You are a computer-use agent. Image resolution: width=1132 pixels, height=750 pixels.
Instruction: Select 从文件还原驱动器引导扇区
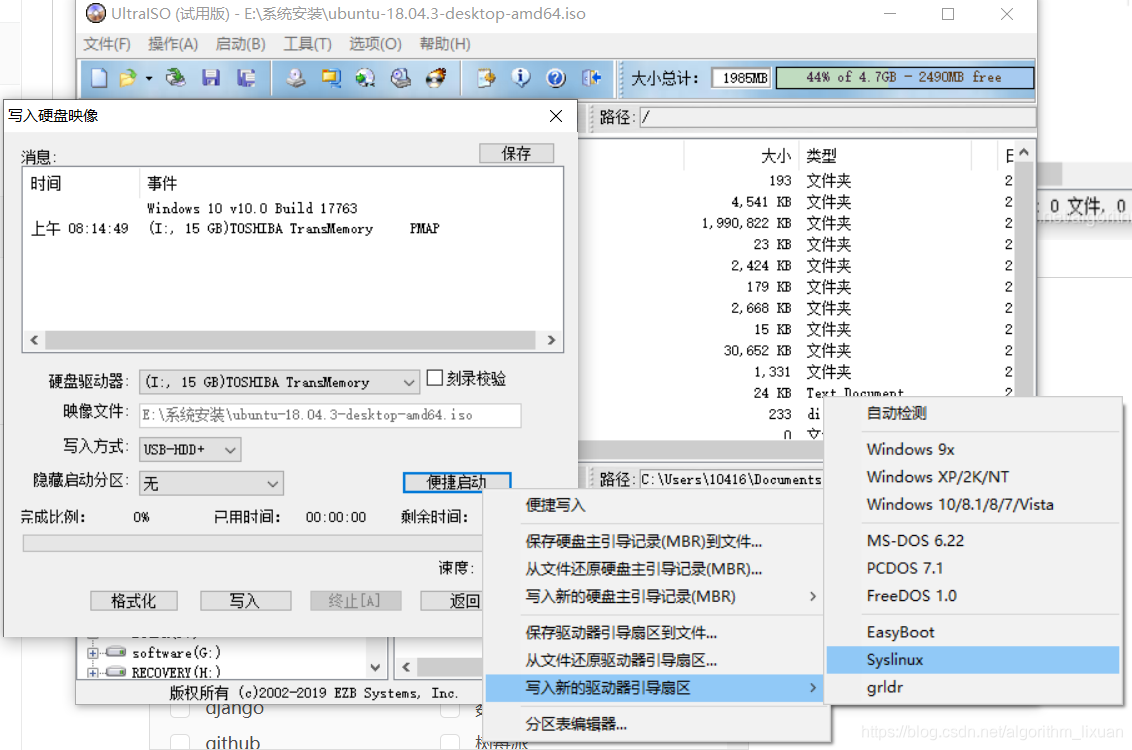pos(654,660)
